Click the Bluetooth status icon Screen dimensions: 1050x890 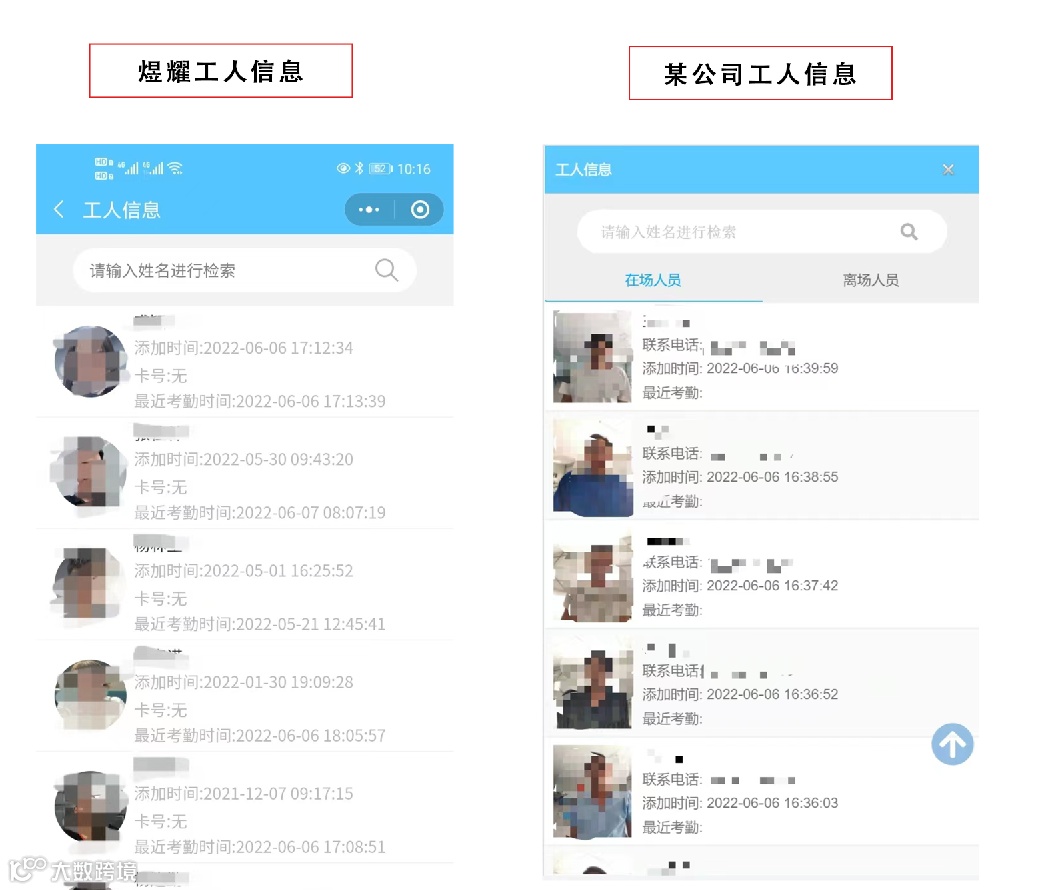(x=360, y=168)
